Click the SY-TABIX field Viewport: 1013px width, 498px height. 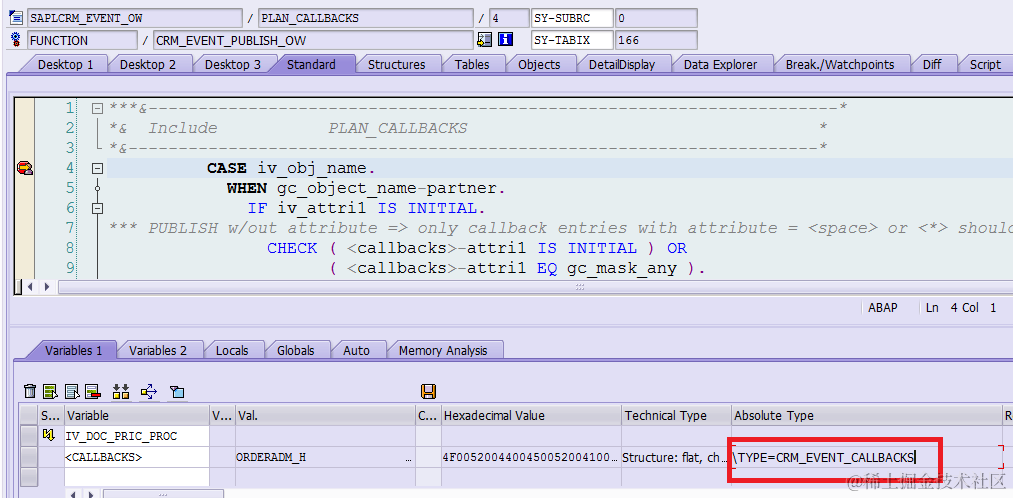[572, 41]
